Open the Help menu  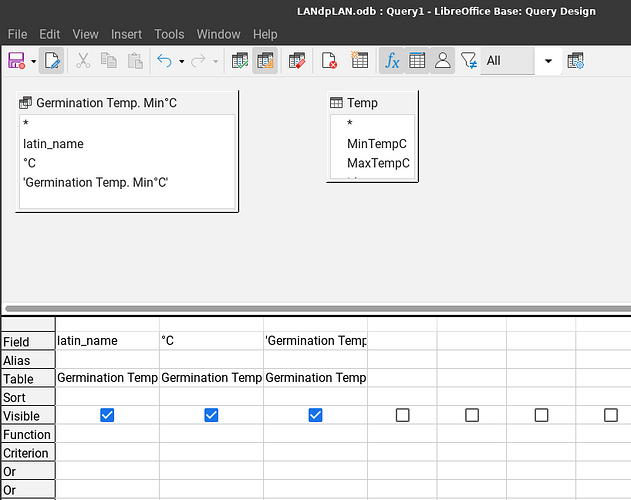pyautogui.click(x=265, y=34)
